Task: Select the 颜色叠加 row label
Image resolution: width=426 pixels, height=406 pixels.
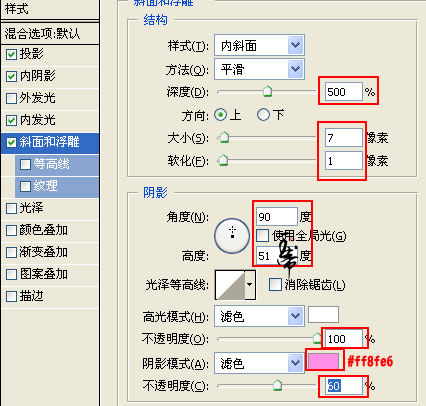Action: click(43, 230)
